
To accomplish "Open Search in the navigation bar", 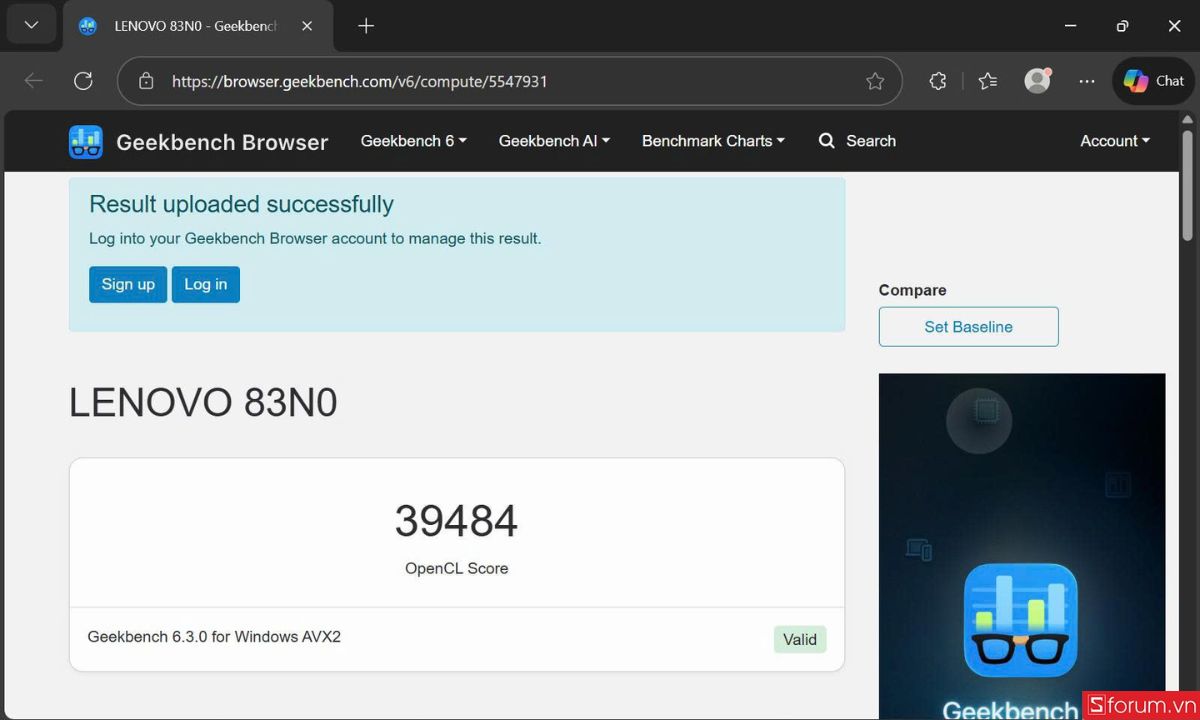I will 857,141.
